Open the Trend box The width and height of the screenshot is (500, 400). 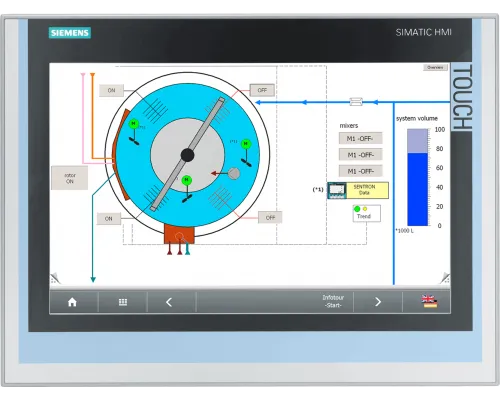click(367, 213)
